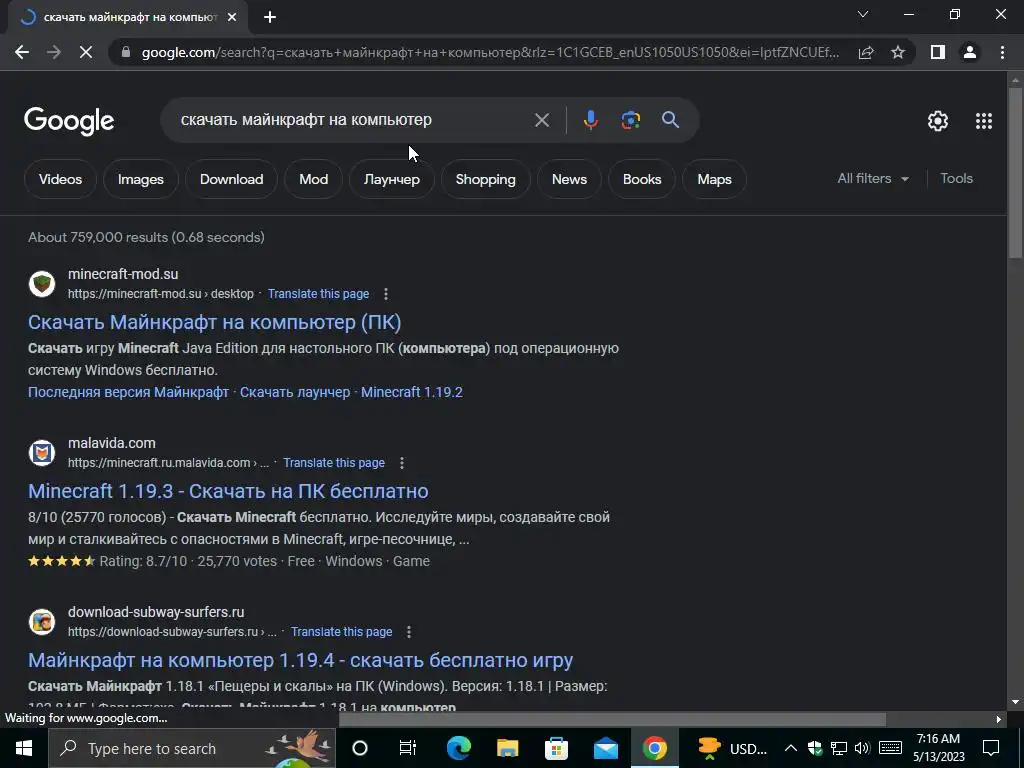This screenshot has width=1024, height=768.
Task: Open the Mail app from the taskbar
Action: click(x=605, y=748)
